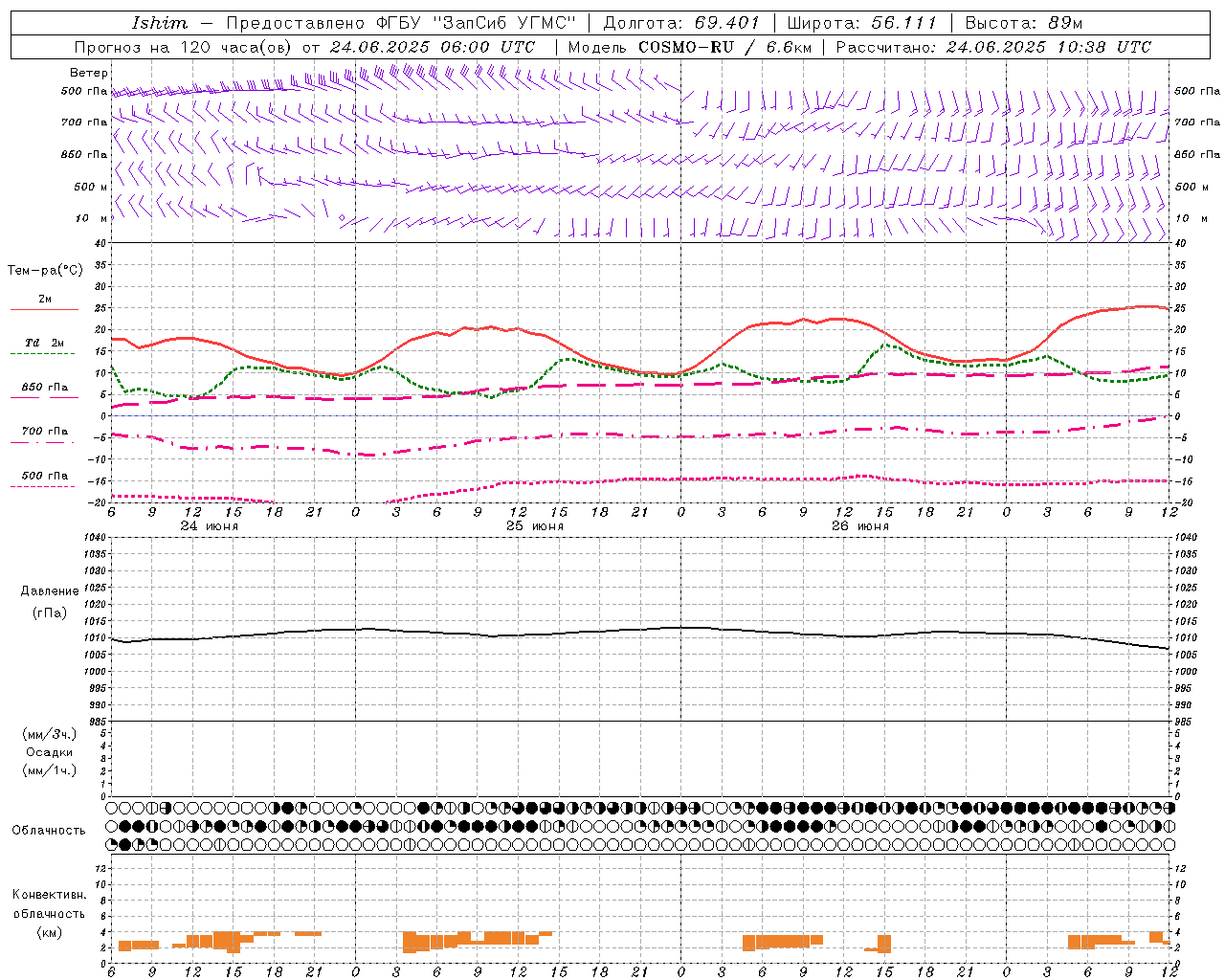Click the forecast start time 24.06.2025 06:00 UTC
This screenshot has width=1225, height=980.
point(433,47)
